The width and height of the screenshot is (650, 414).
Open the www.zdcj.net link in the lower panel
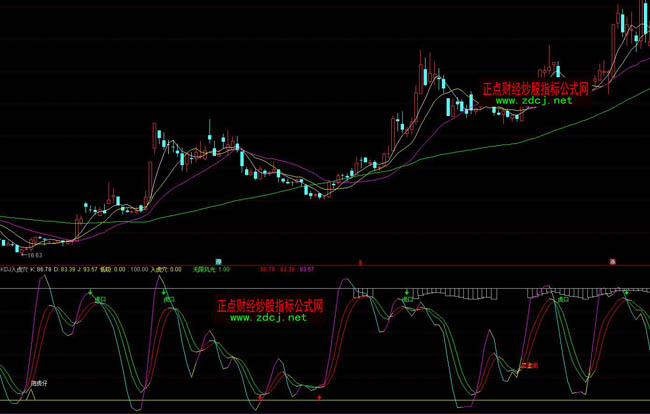coord(270,317)
